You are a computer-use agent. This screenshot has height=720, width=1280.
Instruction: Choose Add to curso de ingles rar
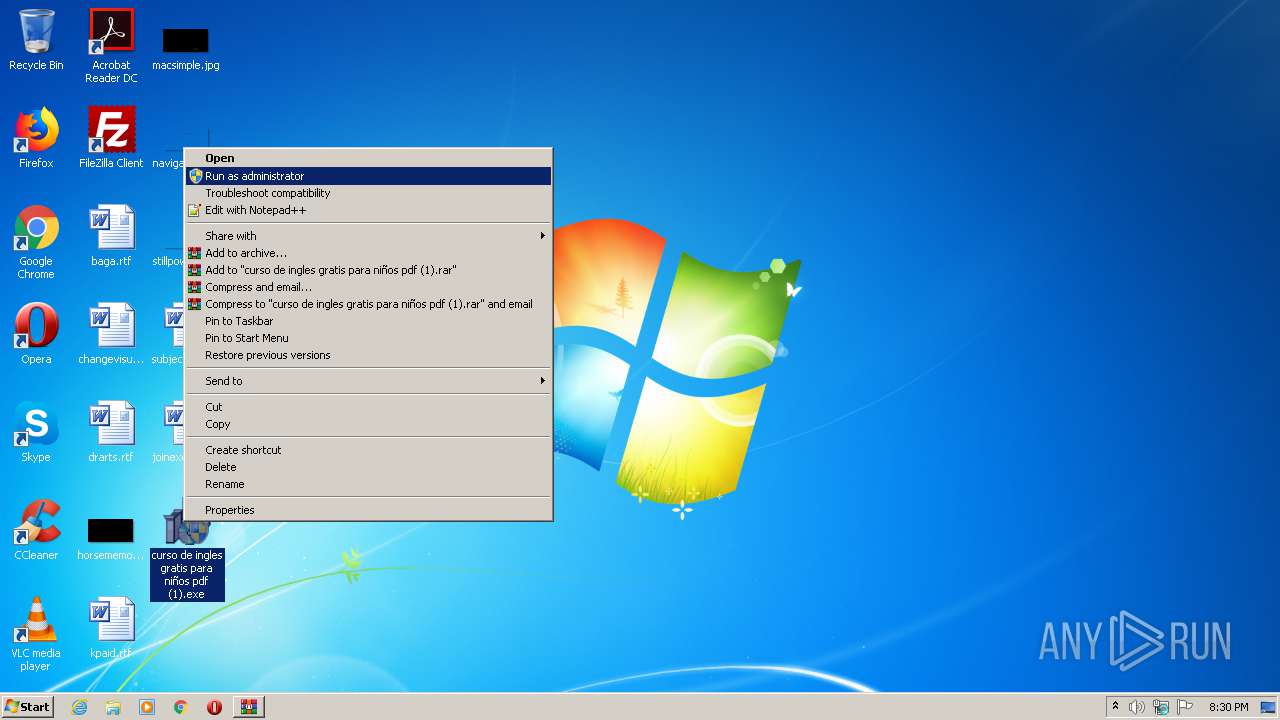368,270
